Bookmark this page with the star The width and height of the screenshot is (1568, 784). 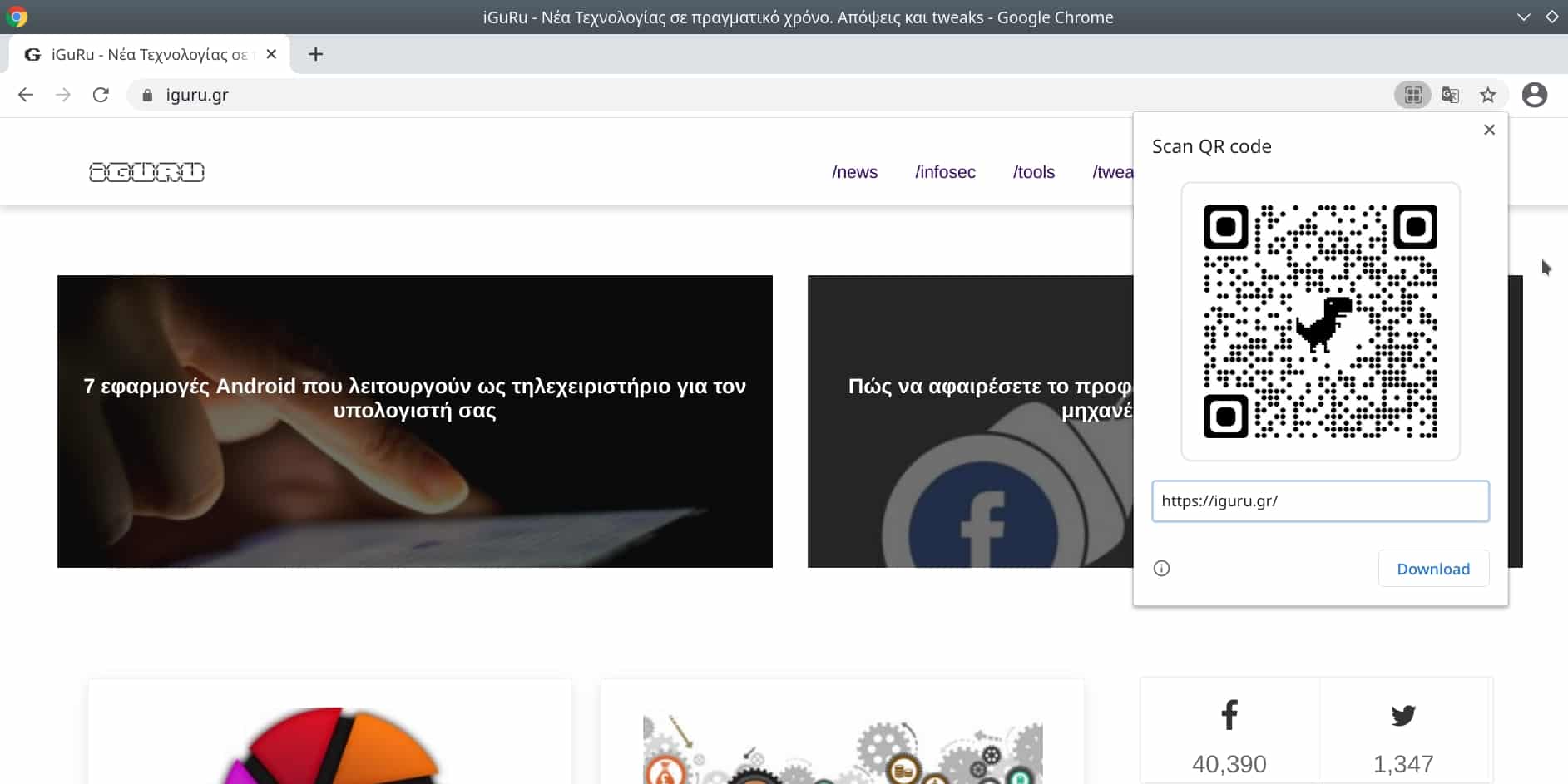[x=1488, y=95]
